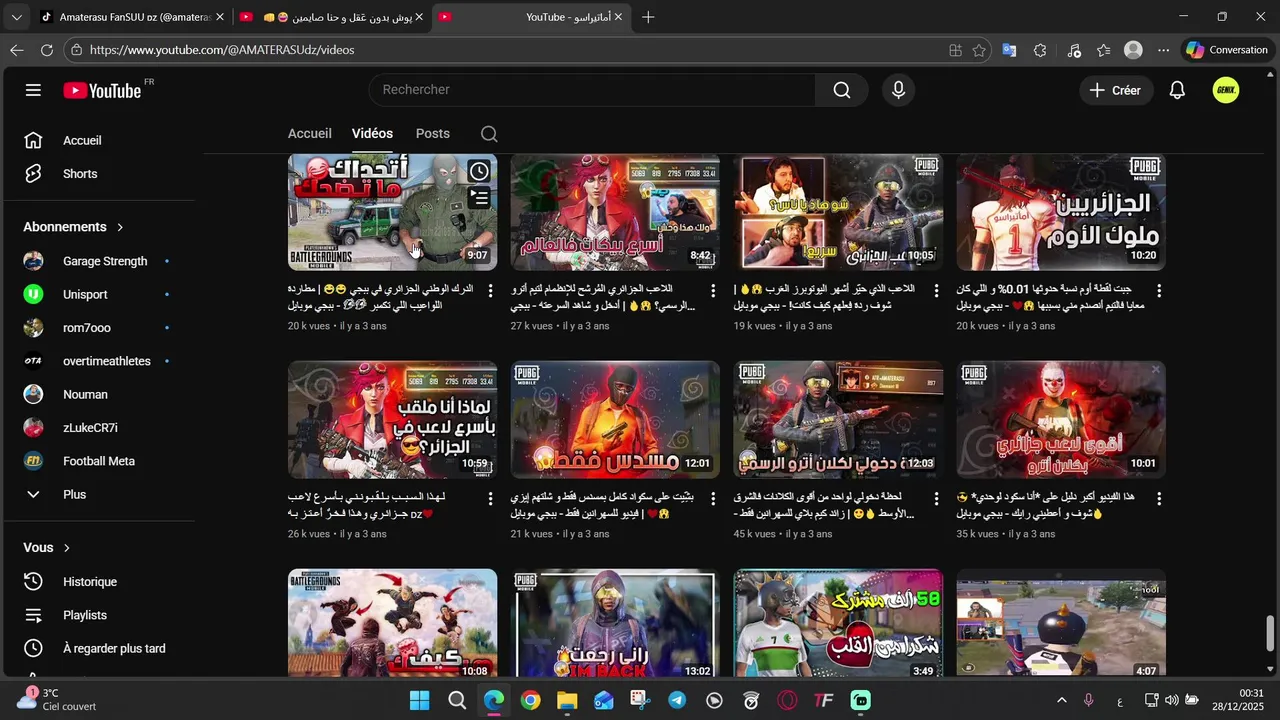
Task: Click translate page icon in address bar
Action: click(1009, 50)
